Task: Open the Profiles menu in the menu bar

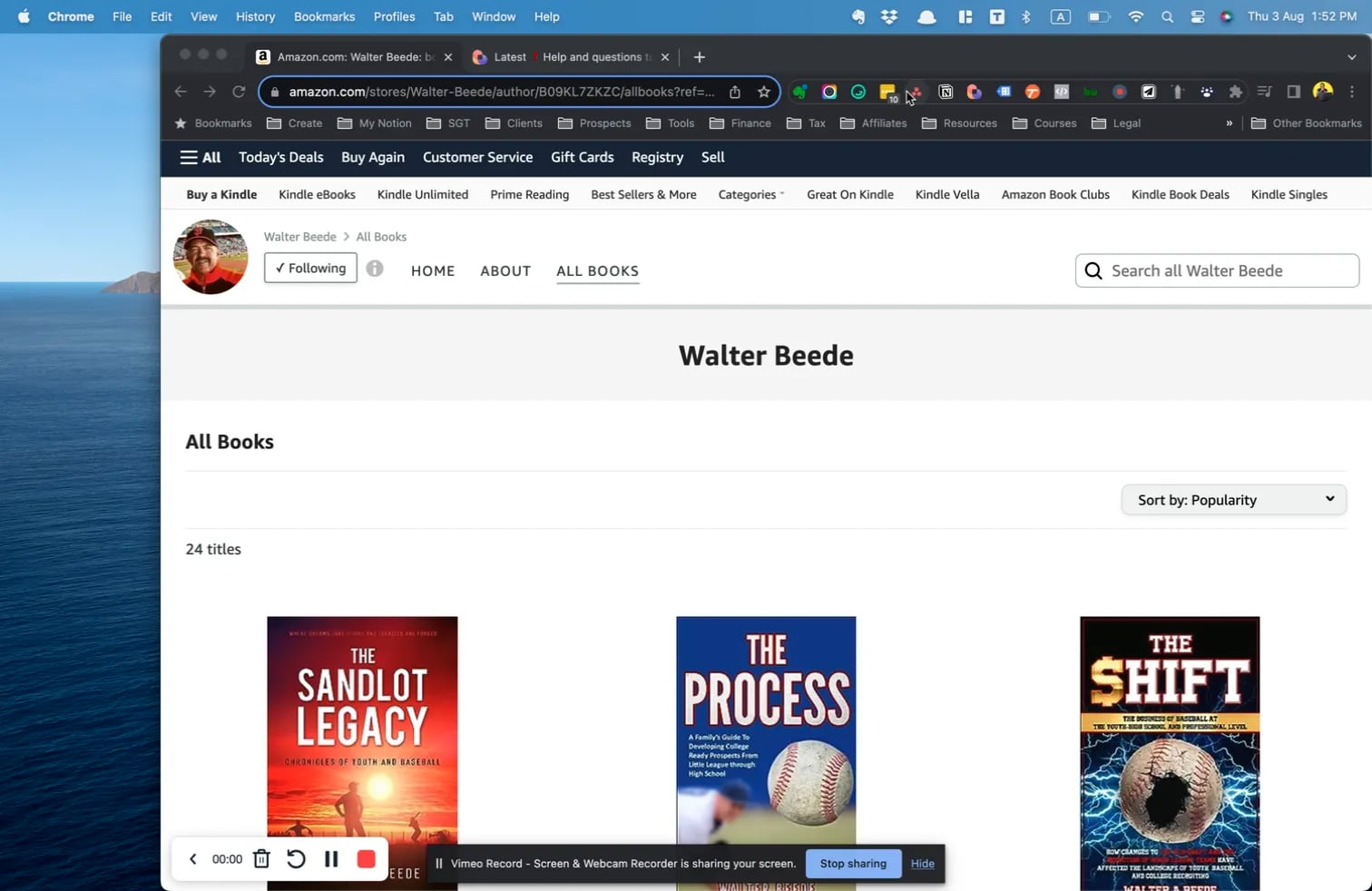Action: 394,16
